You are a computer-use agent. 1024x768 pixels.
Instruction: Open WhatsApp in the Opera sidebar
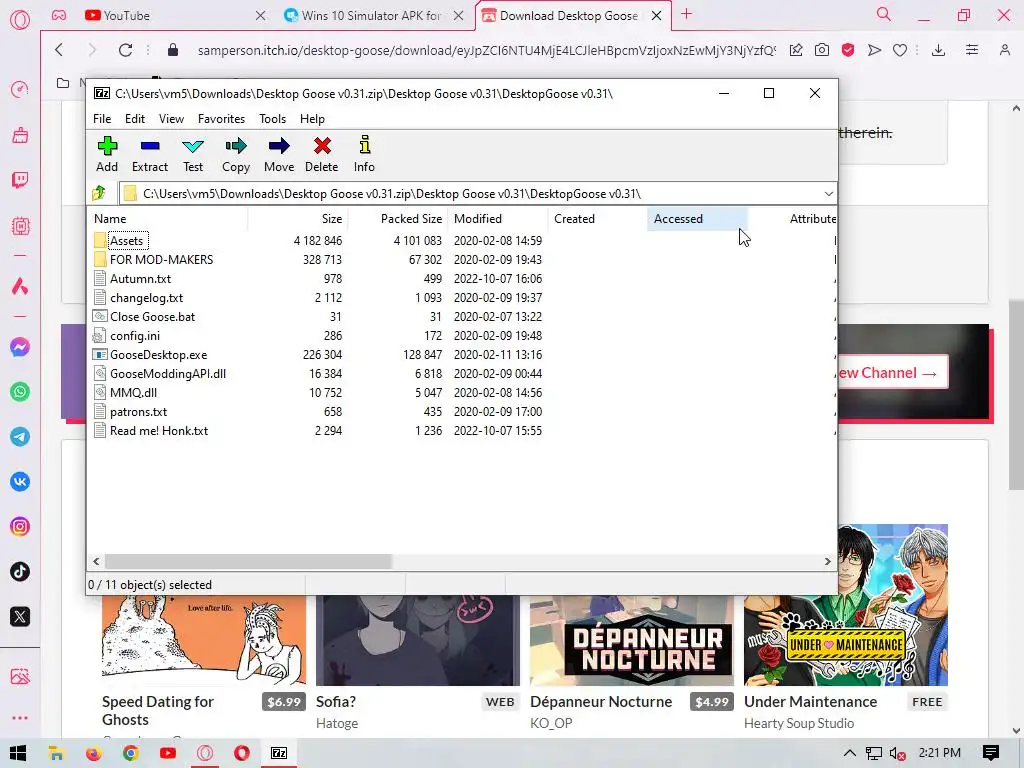[x=20, y=392]
